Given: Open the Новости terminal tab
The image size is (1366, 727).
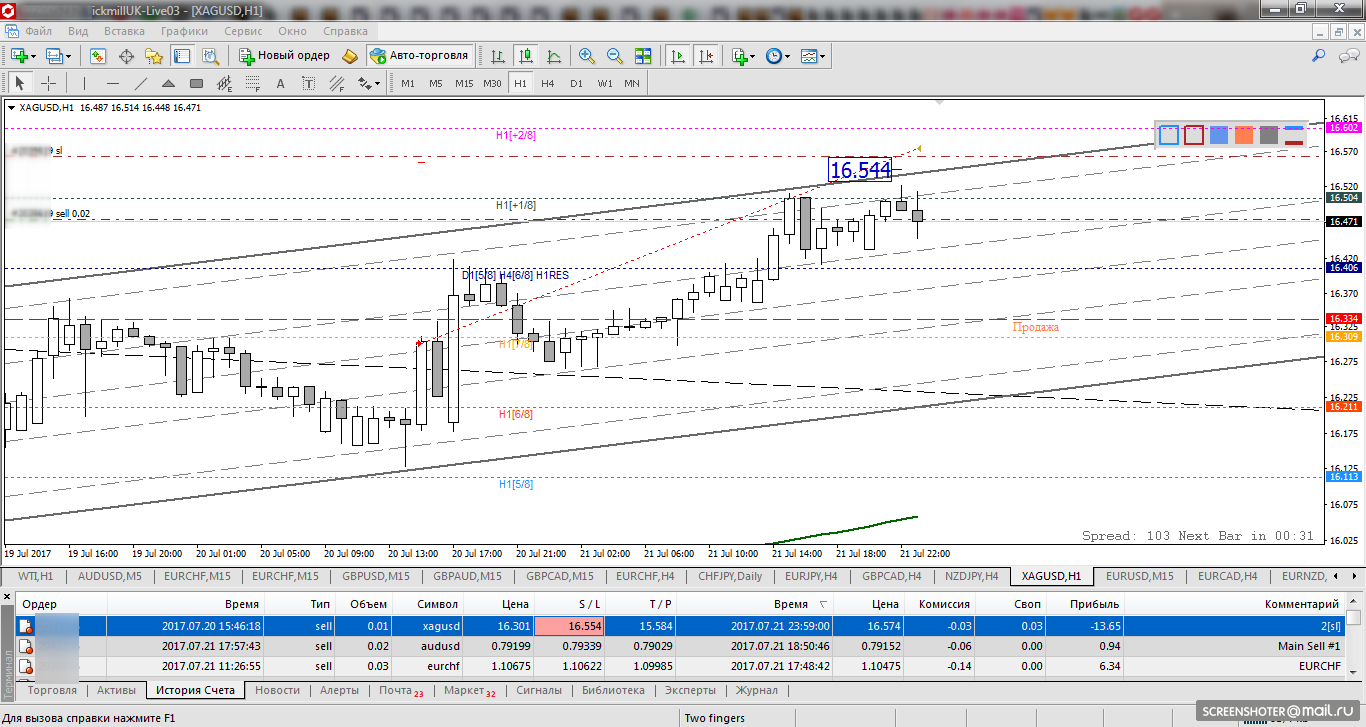Looking at the screenshot, I should coord(277,690).
